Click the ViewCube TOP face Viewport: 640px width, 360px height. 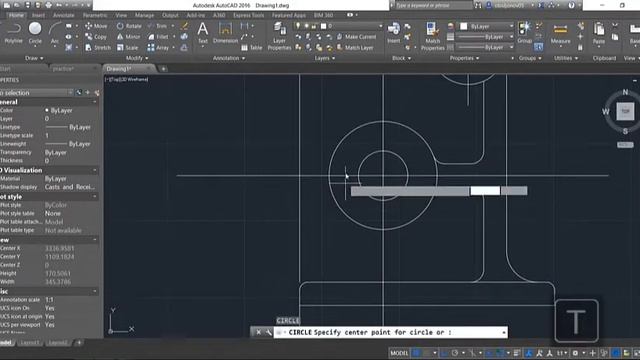(625, 111)
